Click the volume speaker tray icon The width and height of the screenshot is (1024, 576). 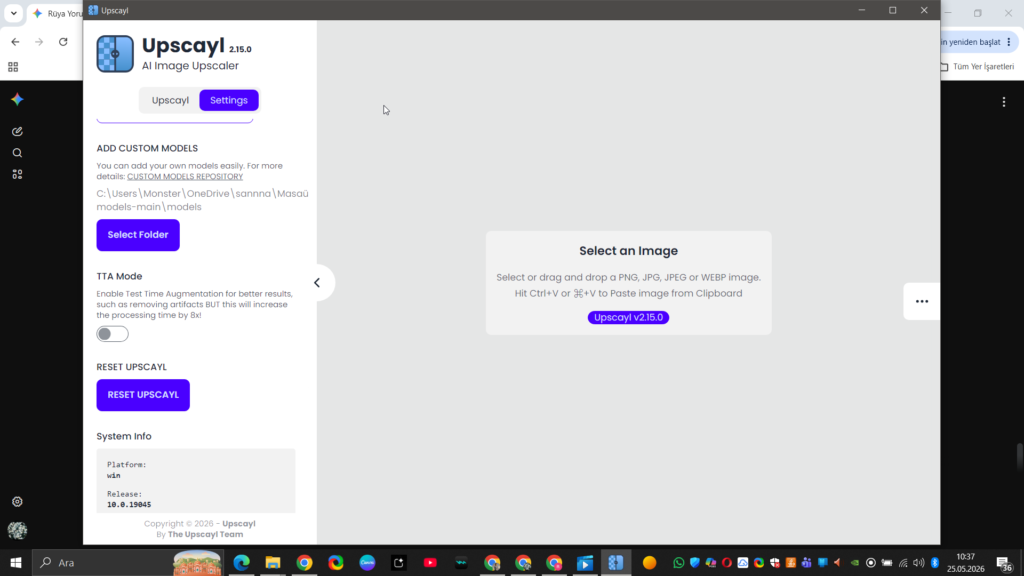tap(919, 562)
